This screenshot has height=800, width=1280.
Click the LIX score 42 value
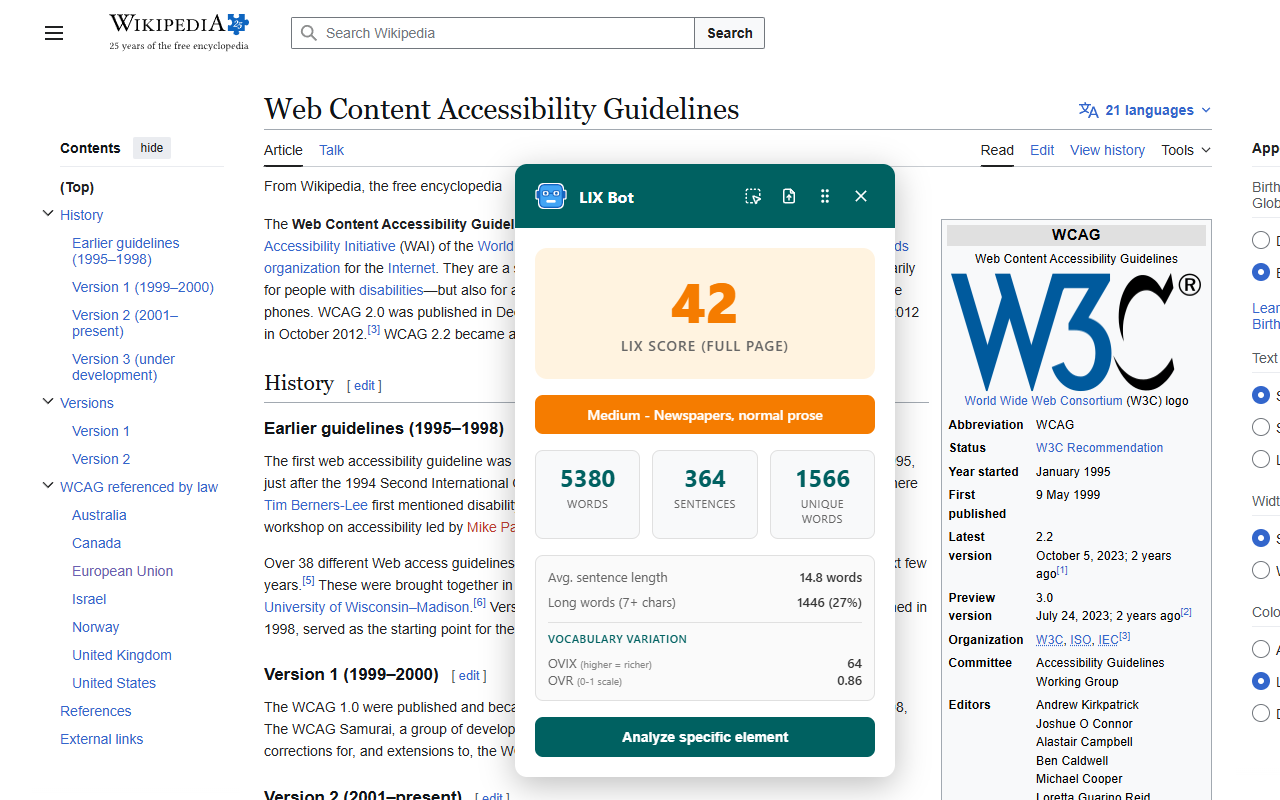click(x=705, y=303)
